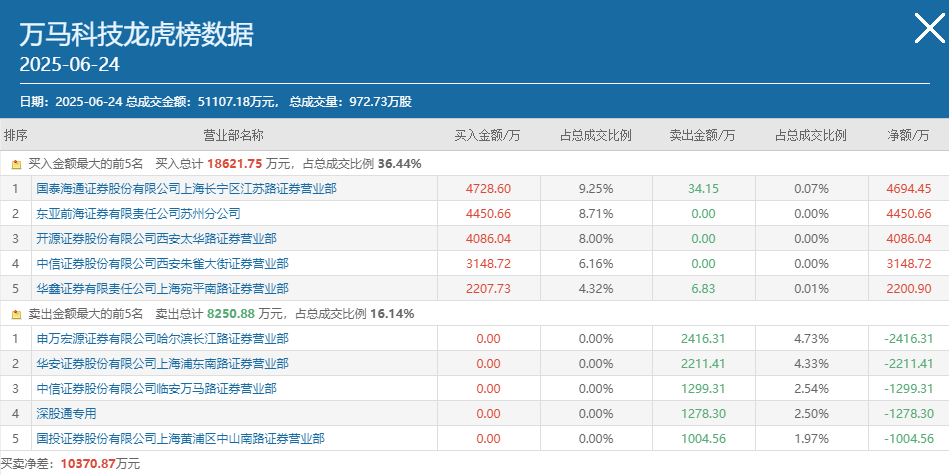Open 申万宏源证券哈尔滨长江路证券营业部 link
The height and width of the screenshot is (475, 949).
coord(162,339)
